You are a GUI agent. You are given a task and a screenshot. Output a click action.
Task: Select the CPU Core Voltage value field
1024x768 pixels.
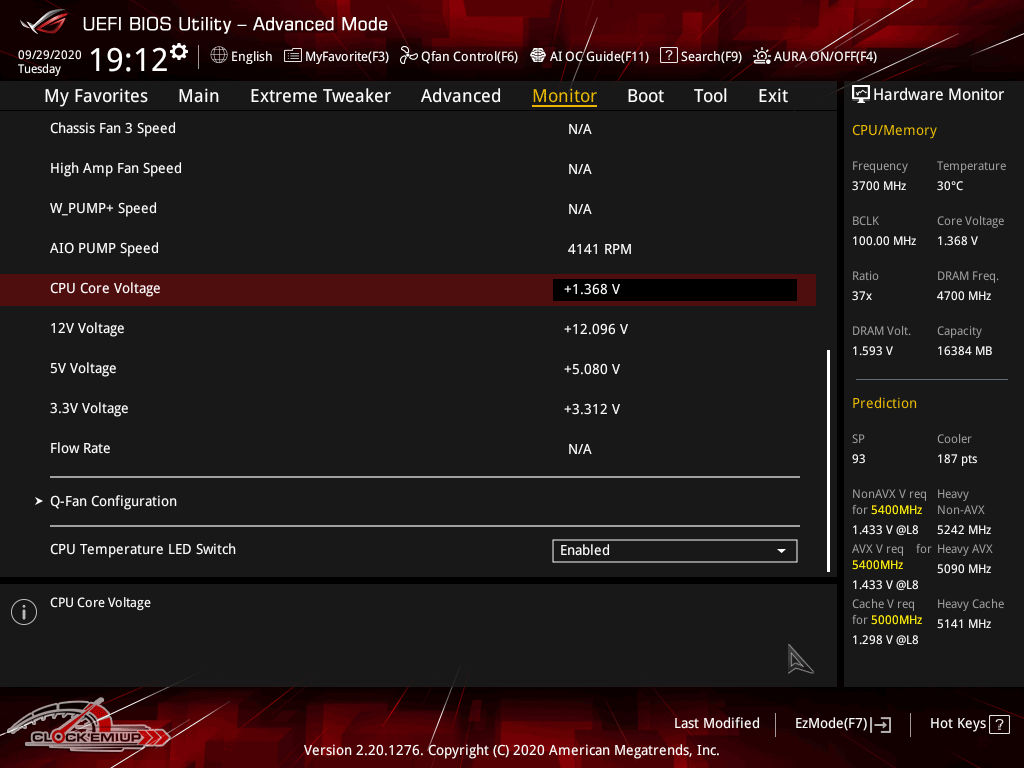pyautogui.click(x=674, y=289)
